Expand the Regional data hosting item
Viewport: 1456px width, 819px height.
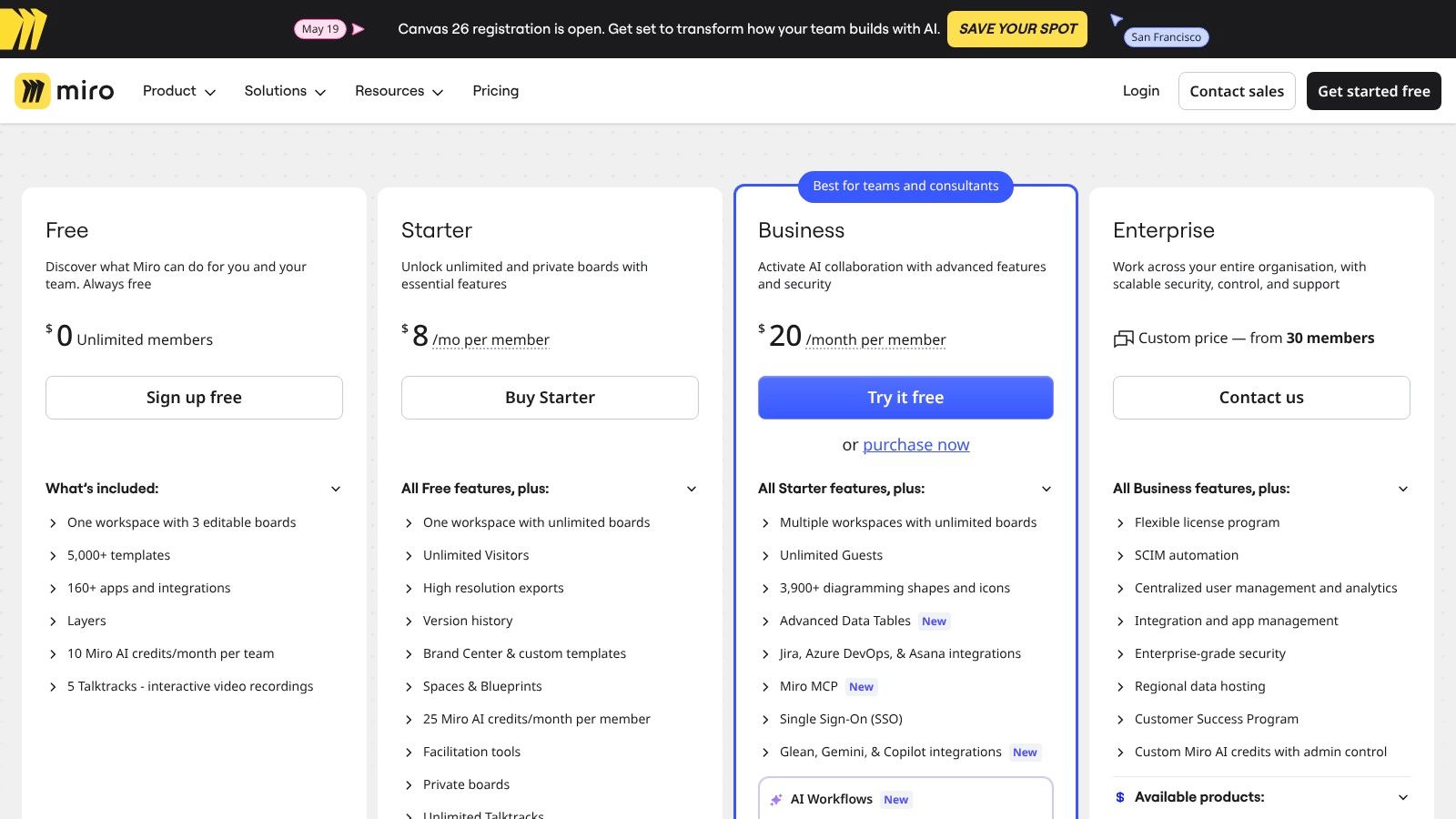point(1190,686)
